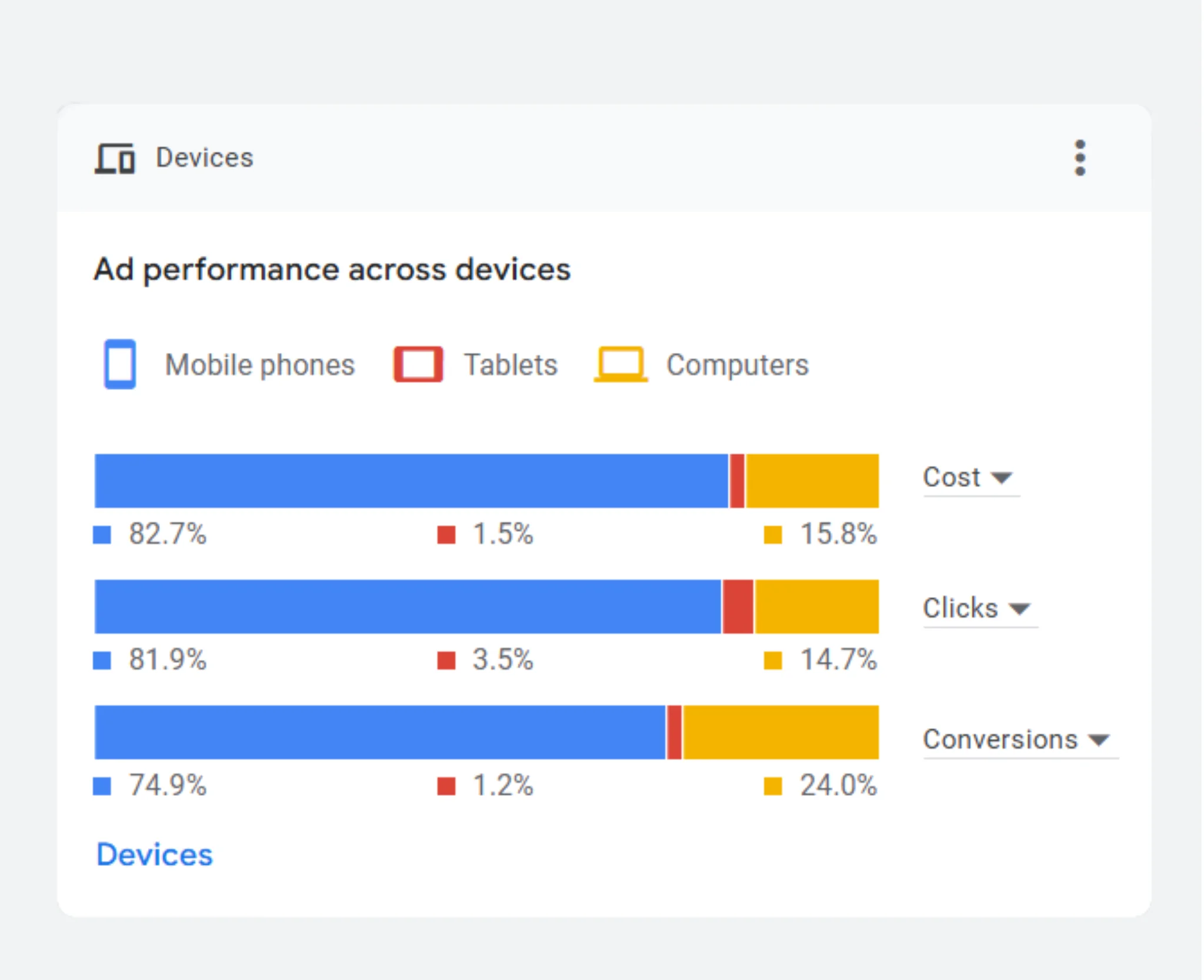Click the red swatch beside 3.5%

pos(446,660)
